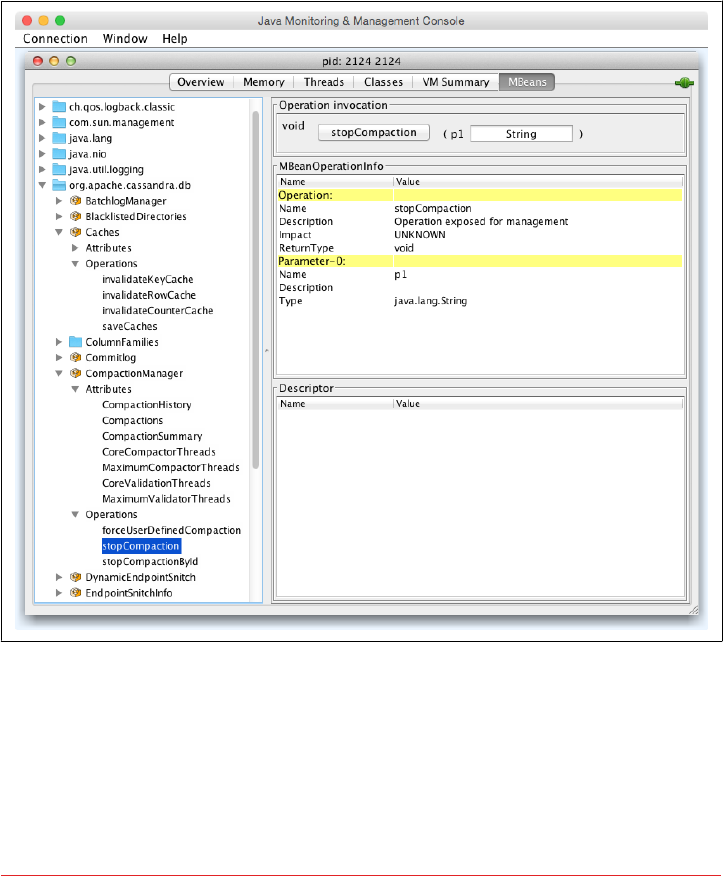The width and height of the screenshot is (723, 876).
Task: Click the BatchlogManager MBean icon
Action: click(x=75, y=201)
